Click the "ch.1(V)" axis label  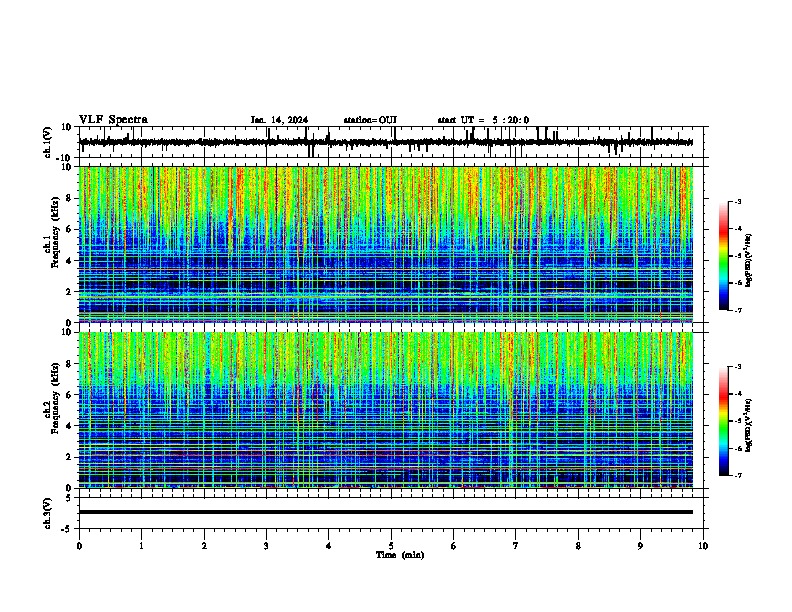(x=48, y=142)
